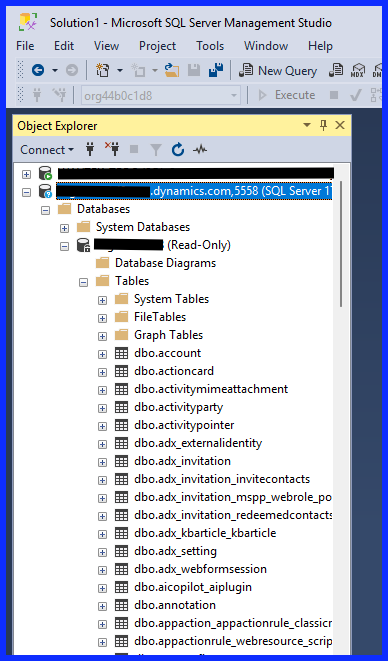Expand the dbo.aicopilot_aiplugin table node
The width and height of the screenshot is (388, 661).
click(102, 588)
